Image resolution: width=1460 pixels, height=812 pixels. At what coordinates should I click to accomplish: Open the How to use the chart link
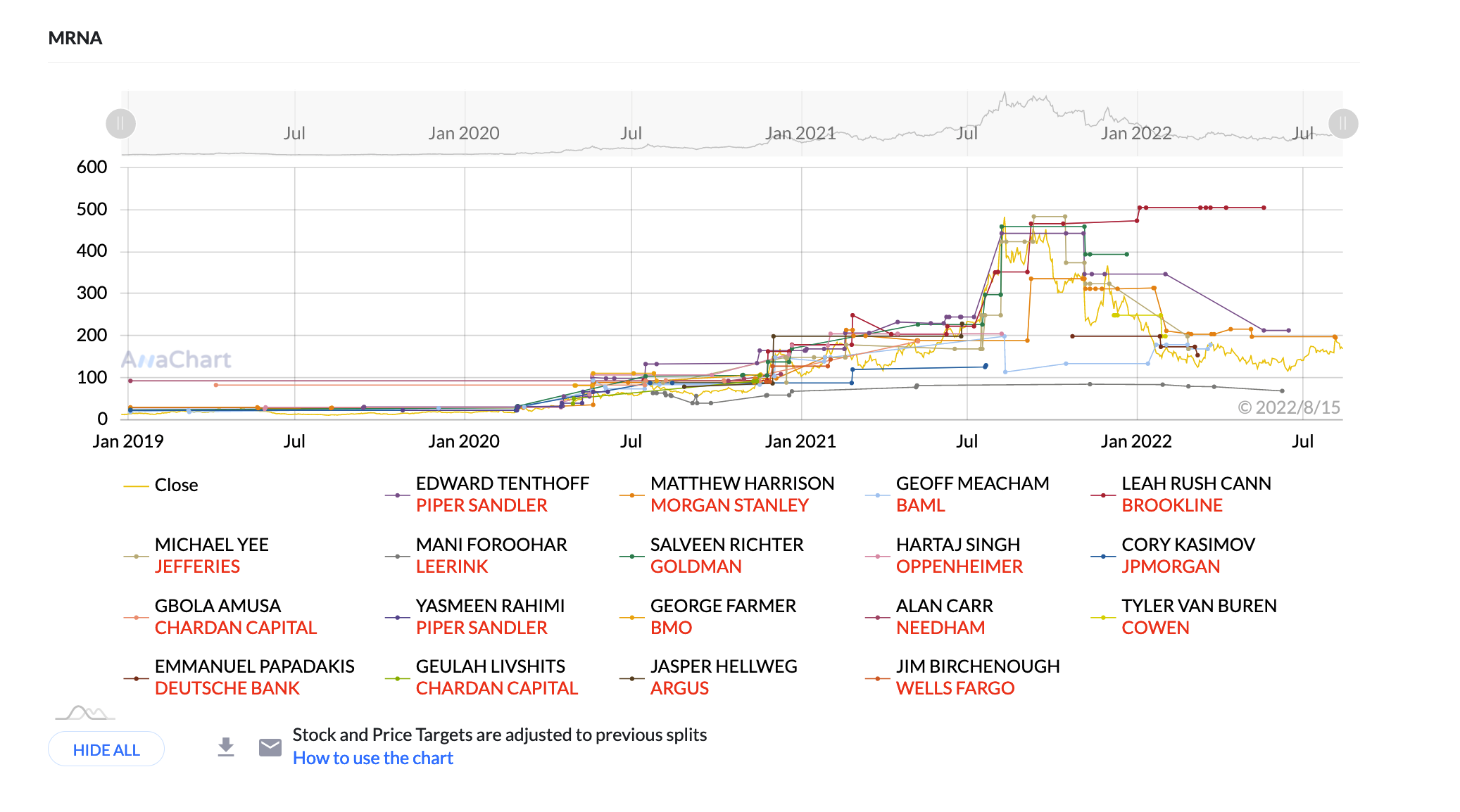(x=372, y=758)
